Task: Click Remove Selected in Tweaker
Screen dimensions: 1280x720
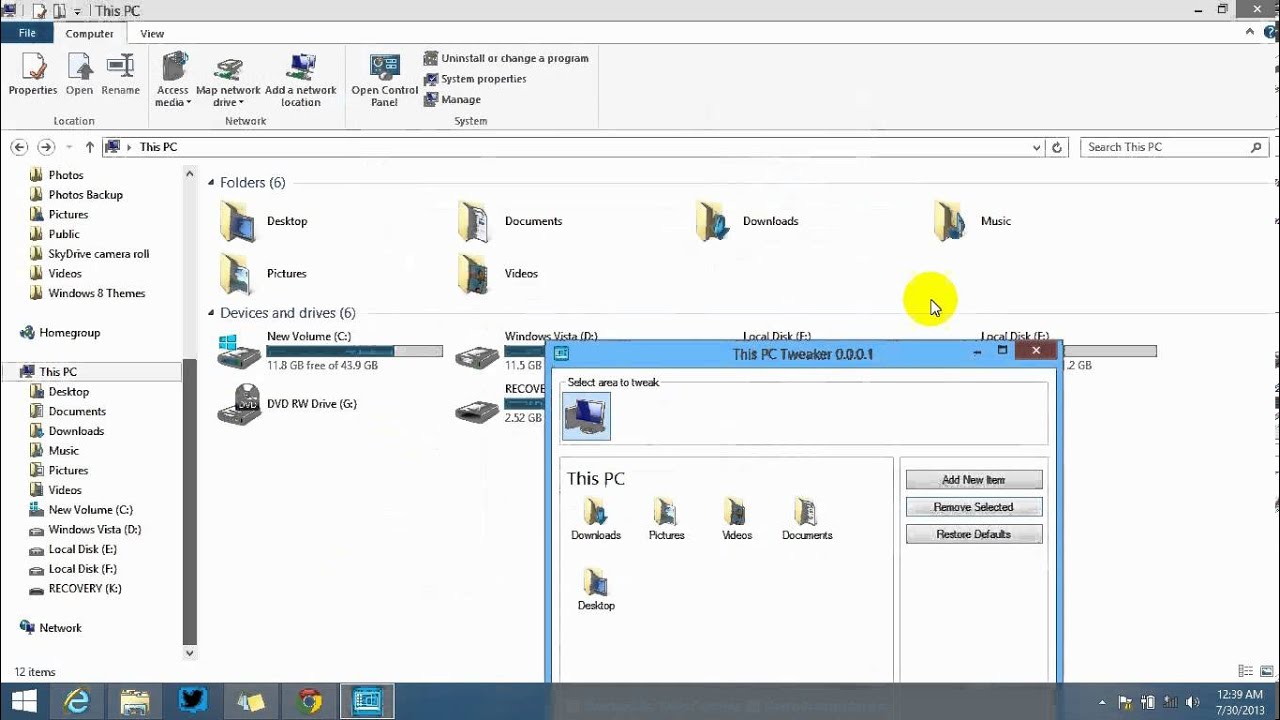Action: point(974,507)
